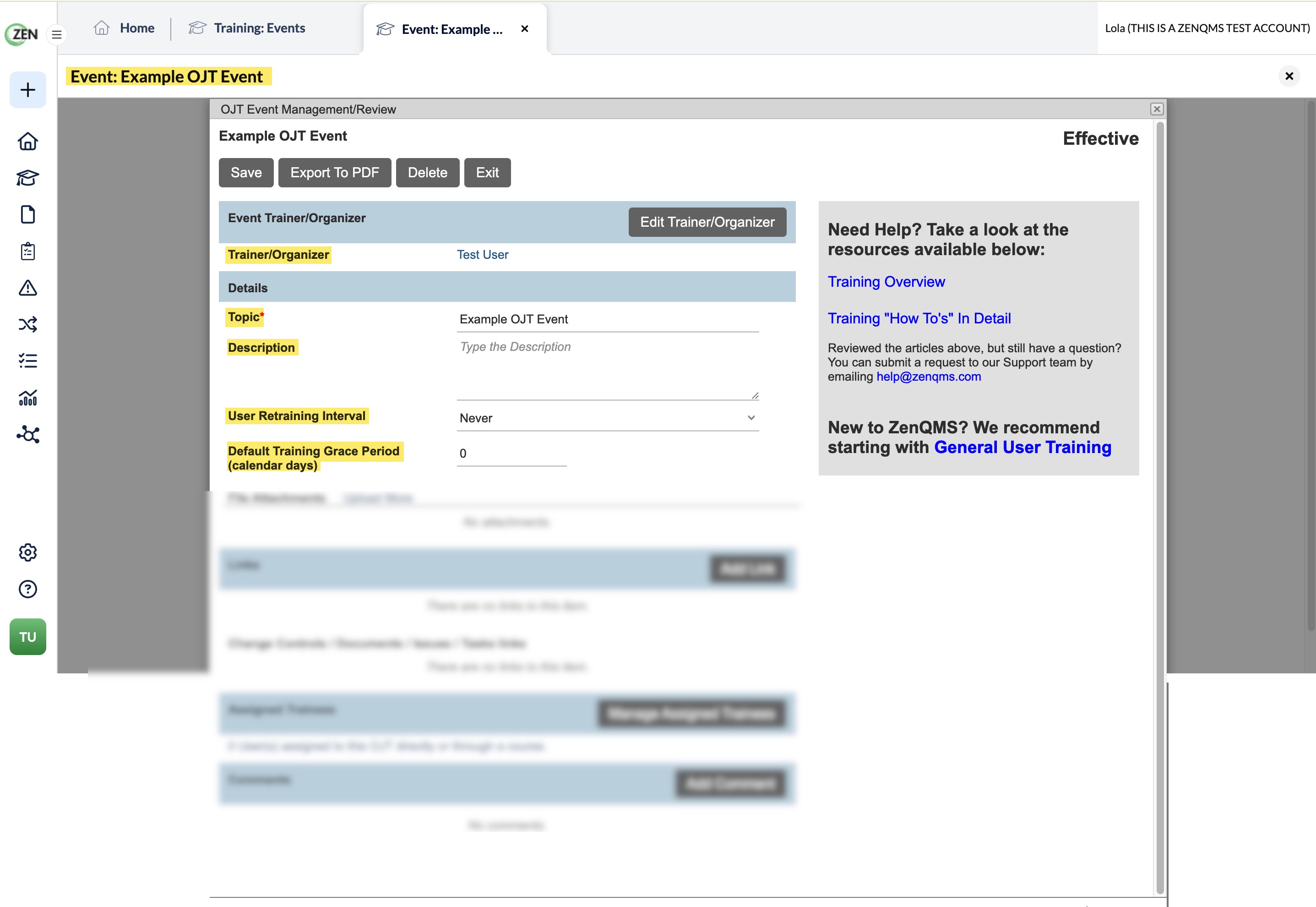Click Edit Trainer/Organizer button
This screenshot has width=1316, height=907.
[x=707, y=222]
